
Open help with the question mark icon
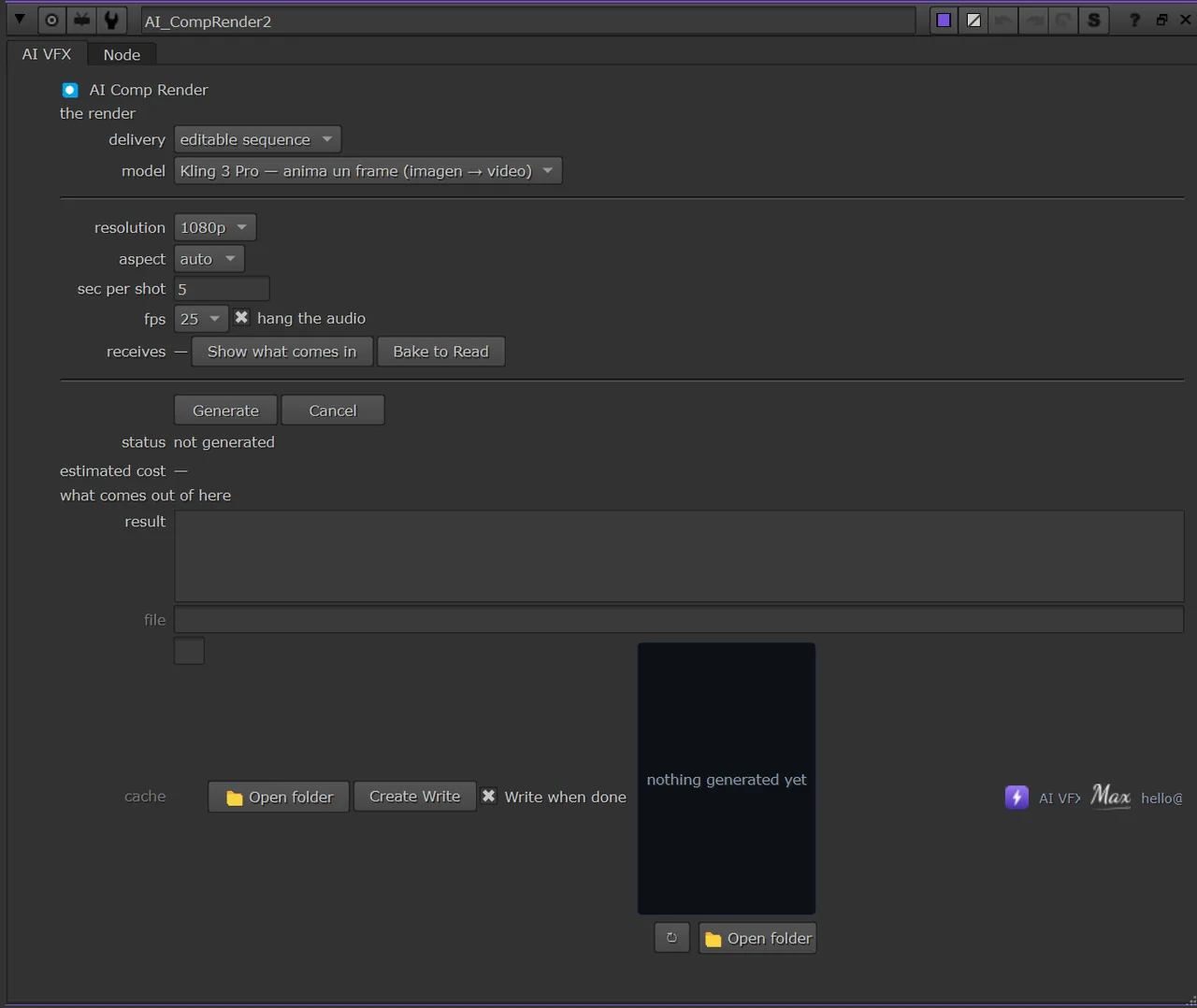1134,20
